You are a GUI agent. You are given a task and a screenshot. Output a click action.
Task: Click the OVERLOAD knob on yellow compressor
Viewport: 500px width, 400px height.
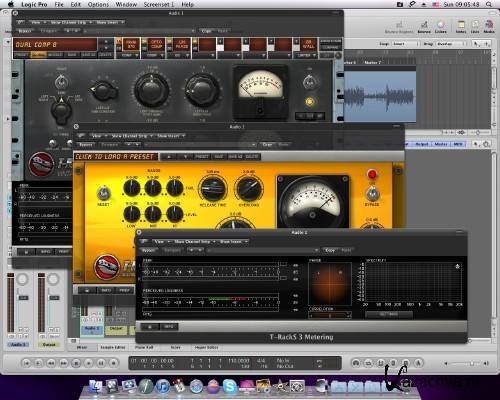pos(249,188)
